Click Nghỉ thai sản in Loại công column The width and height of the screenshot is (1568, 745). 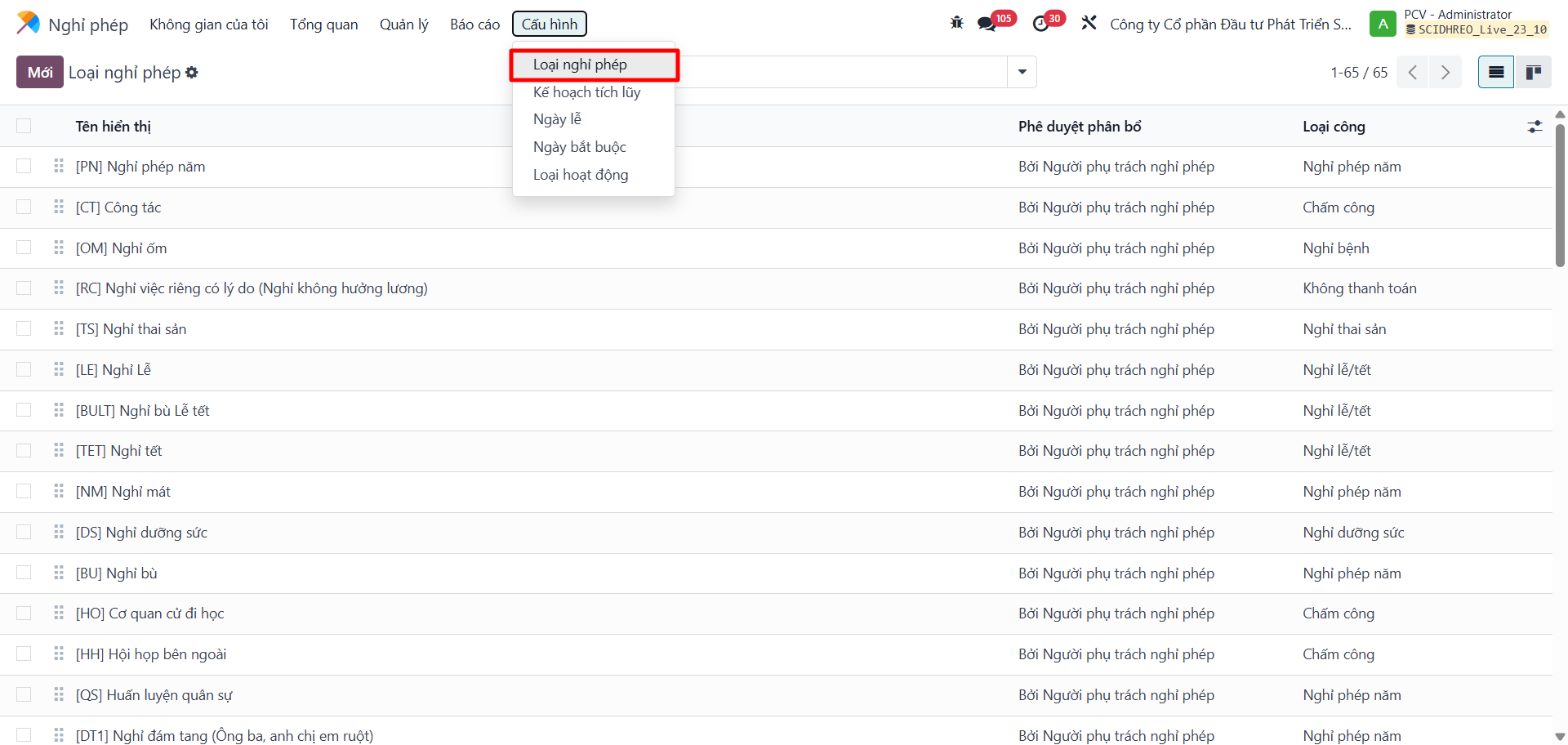[1344, 329]
